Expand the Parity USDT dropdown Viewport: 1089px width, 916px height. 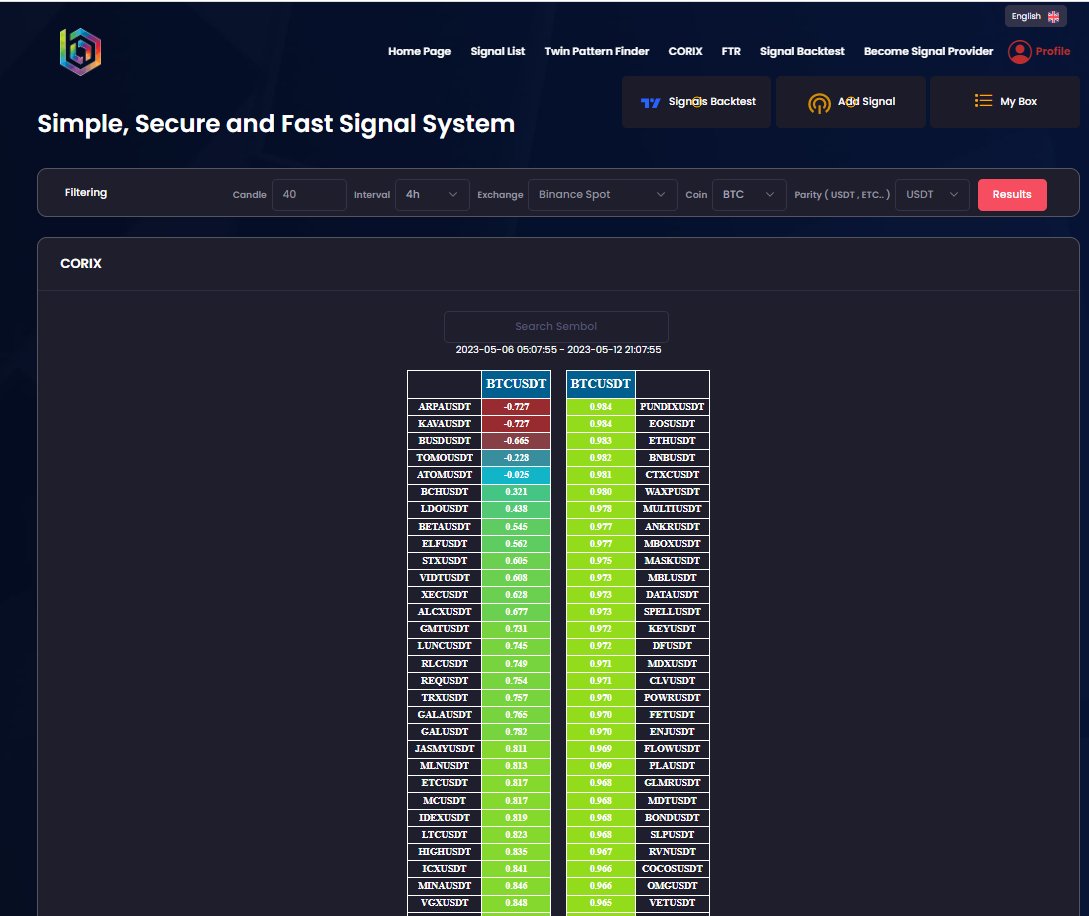coord(932,194)
